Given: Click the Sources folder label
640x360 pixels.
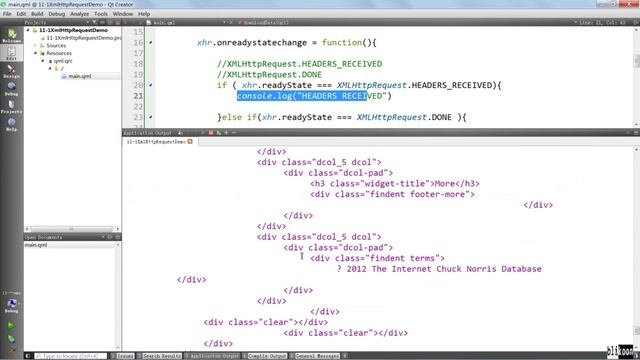Looking at the screenshot, I should tap(56, 45).
